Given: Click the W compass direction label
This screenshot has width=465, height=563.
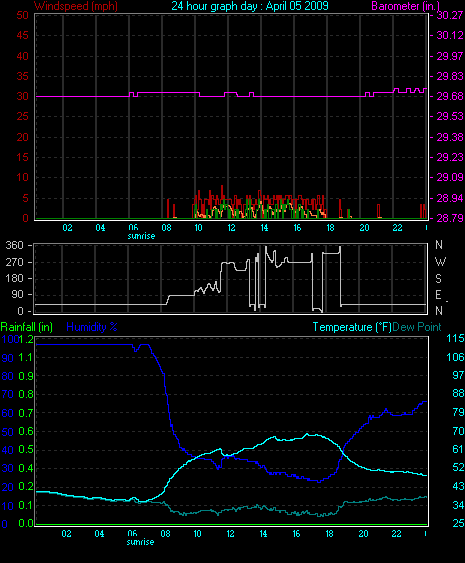Looking at the screenshot, I should (440, 262).
